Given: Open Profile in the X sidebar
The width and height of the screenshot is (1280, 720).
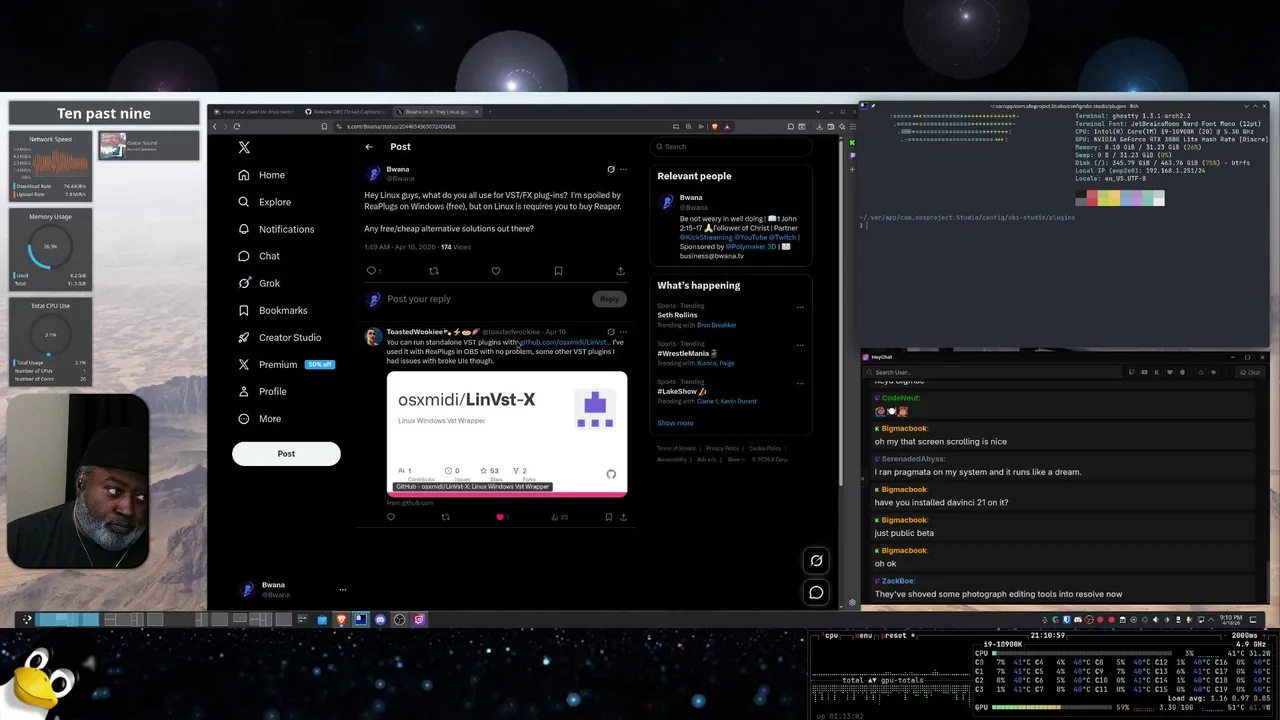Looking at the screenshot, I should pyautogui.click(x=262, y=391).
